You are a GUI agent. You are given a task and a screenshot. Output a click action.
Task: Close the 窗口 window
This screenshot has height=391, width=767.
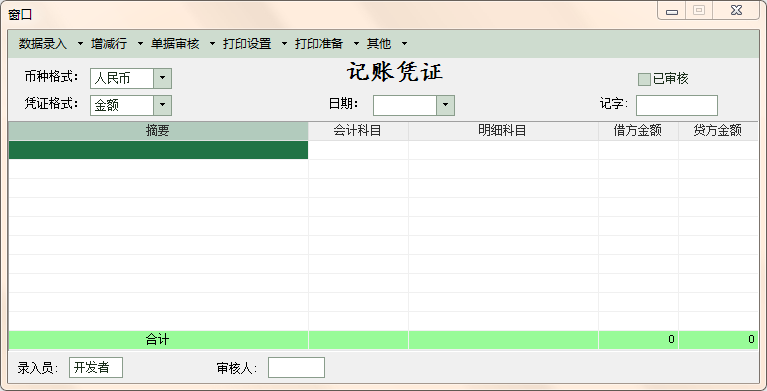point(736,11)
